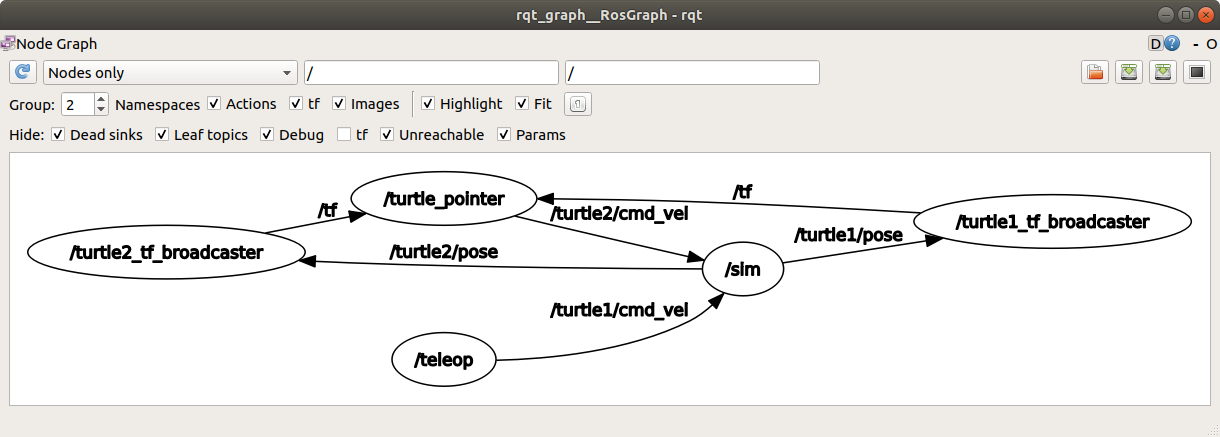This screenshot has height=437, width=1220.
Task: Click the load DOT file folder icon
Action: click(x=1095, y=73)
